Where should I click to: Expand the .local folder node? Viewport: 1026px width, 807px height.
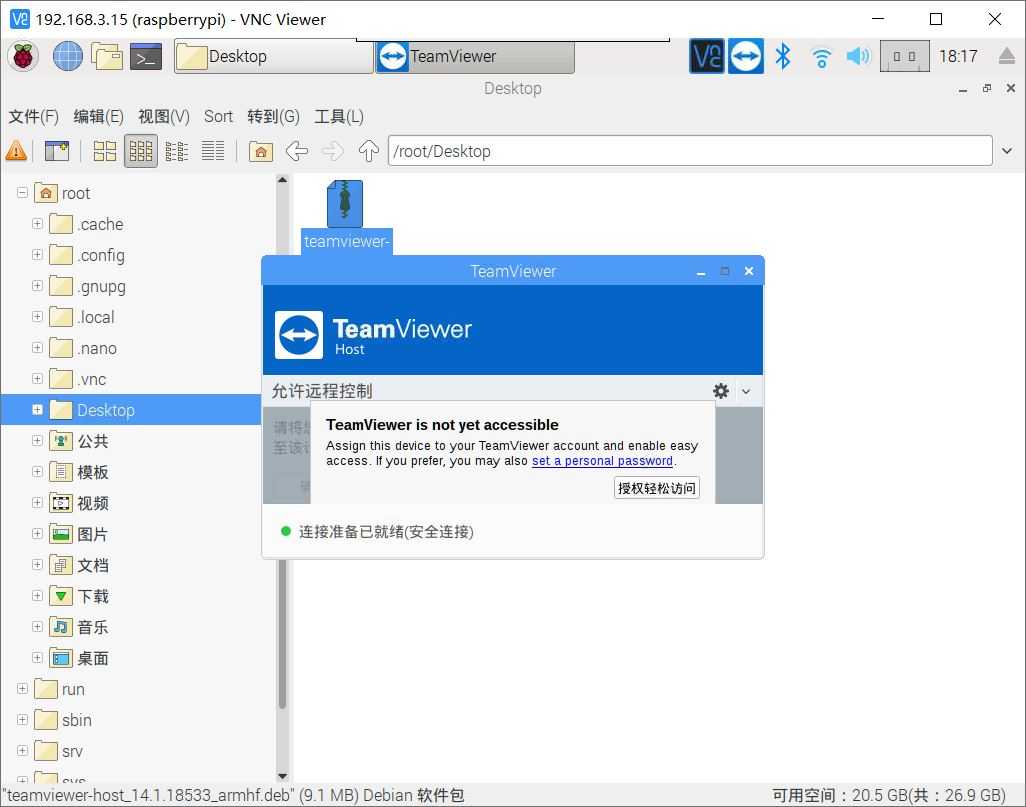(37, 316)
